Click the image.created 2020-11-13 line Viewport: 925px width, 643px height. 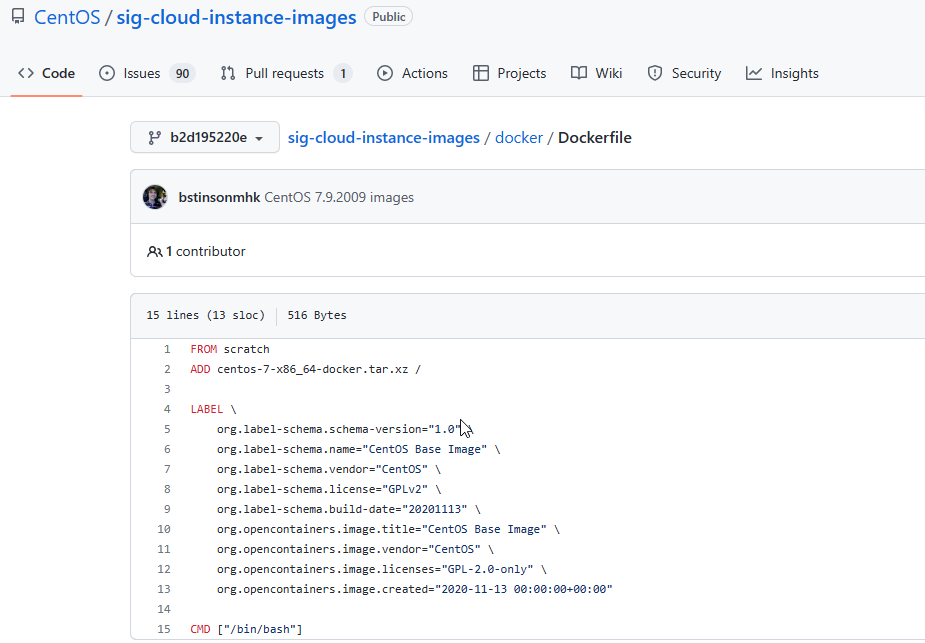pyautogui.click(x=415, y=589)
